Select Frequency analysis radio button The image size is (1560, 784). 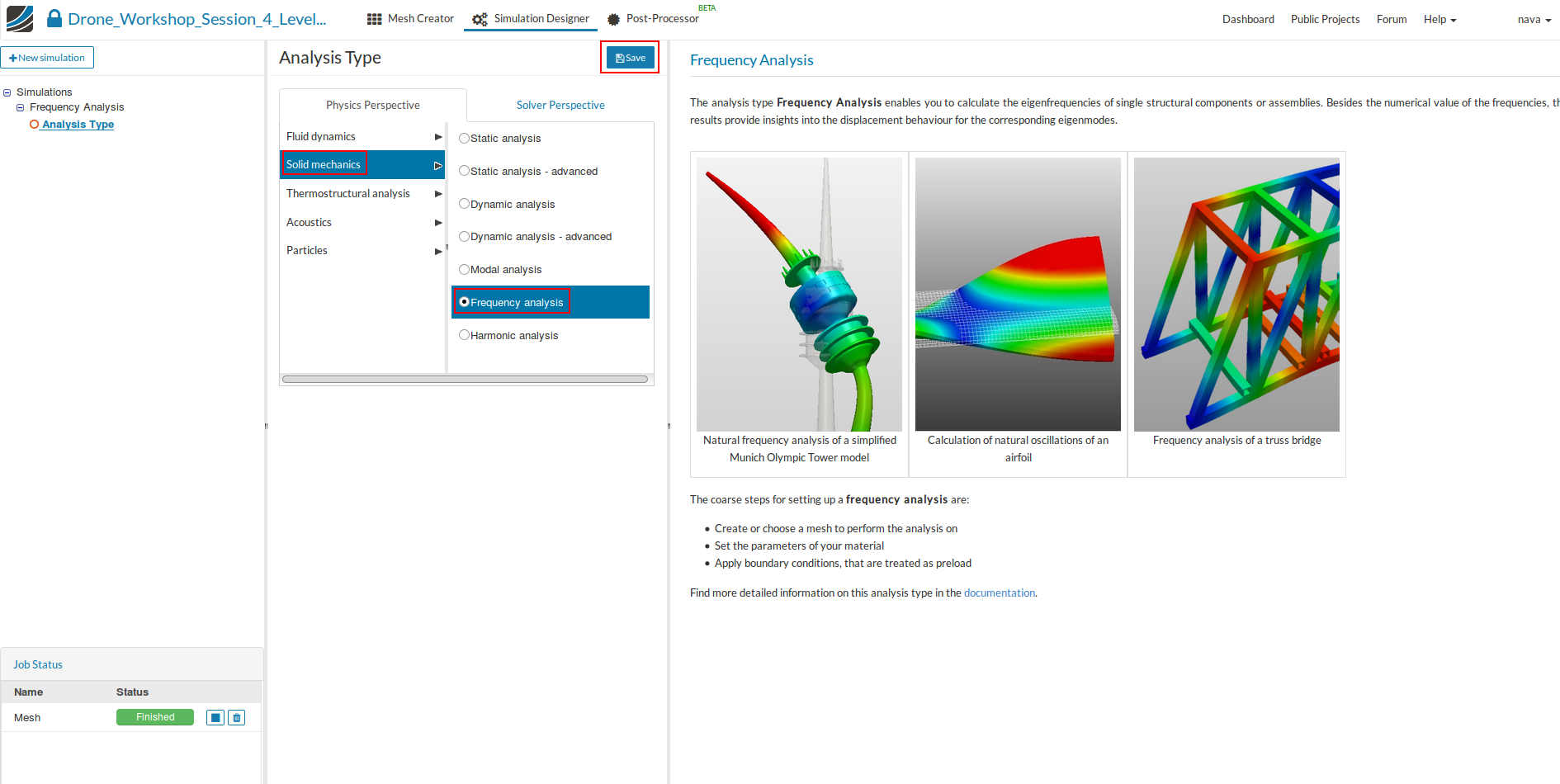pos(464,302)
